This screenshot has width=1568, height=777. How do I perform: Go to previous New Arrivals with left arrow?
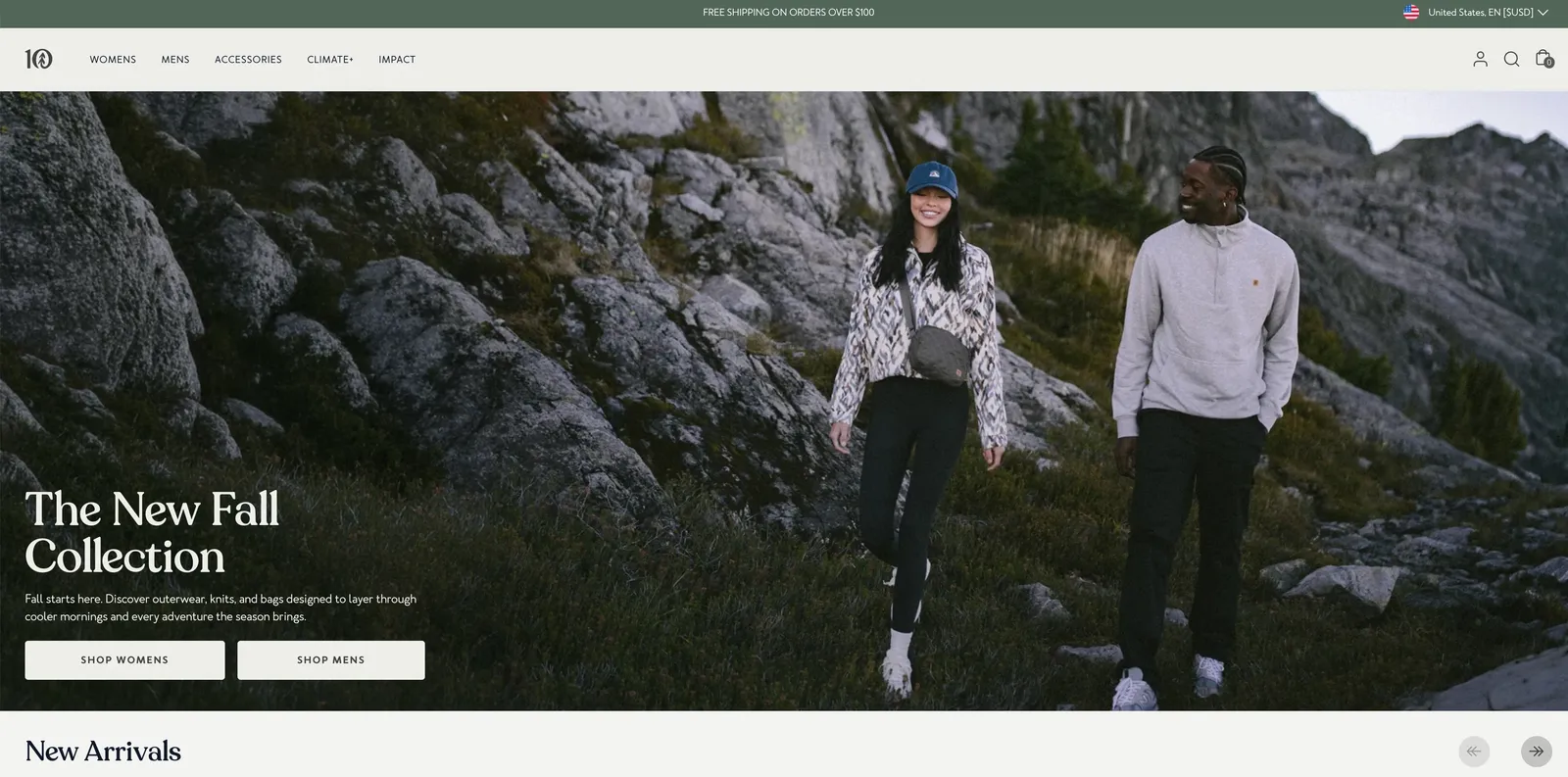[x=1474, y=752]
